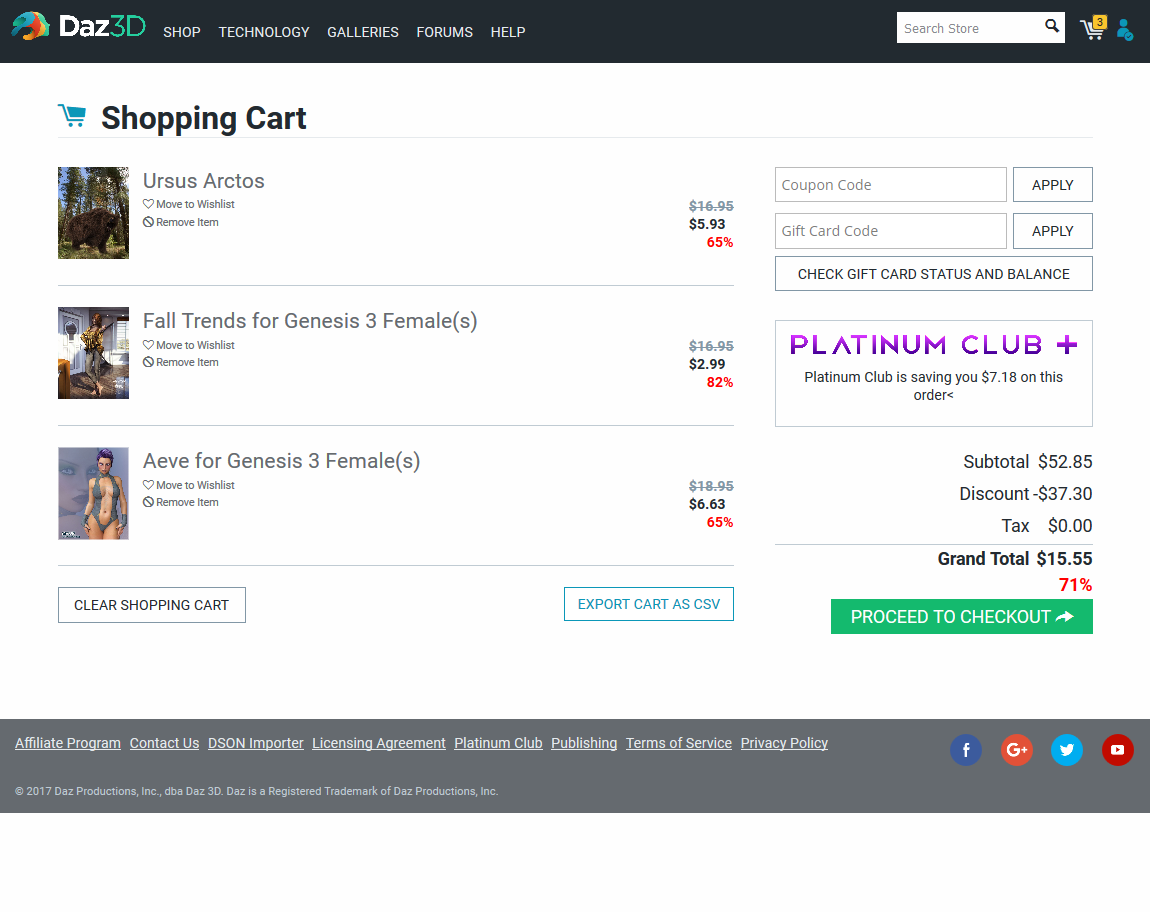The image size is (1150, 912).
Task: Apply the gift card code
Action: [1052, 231]
